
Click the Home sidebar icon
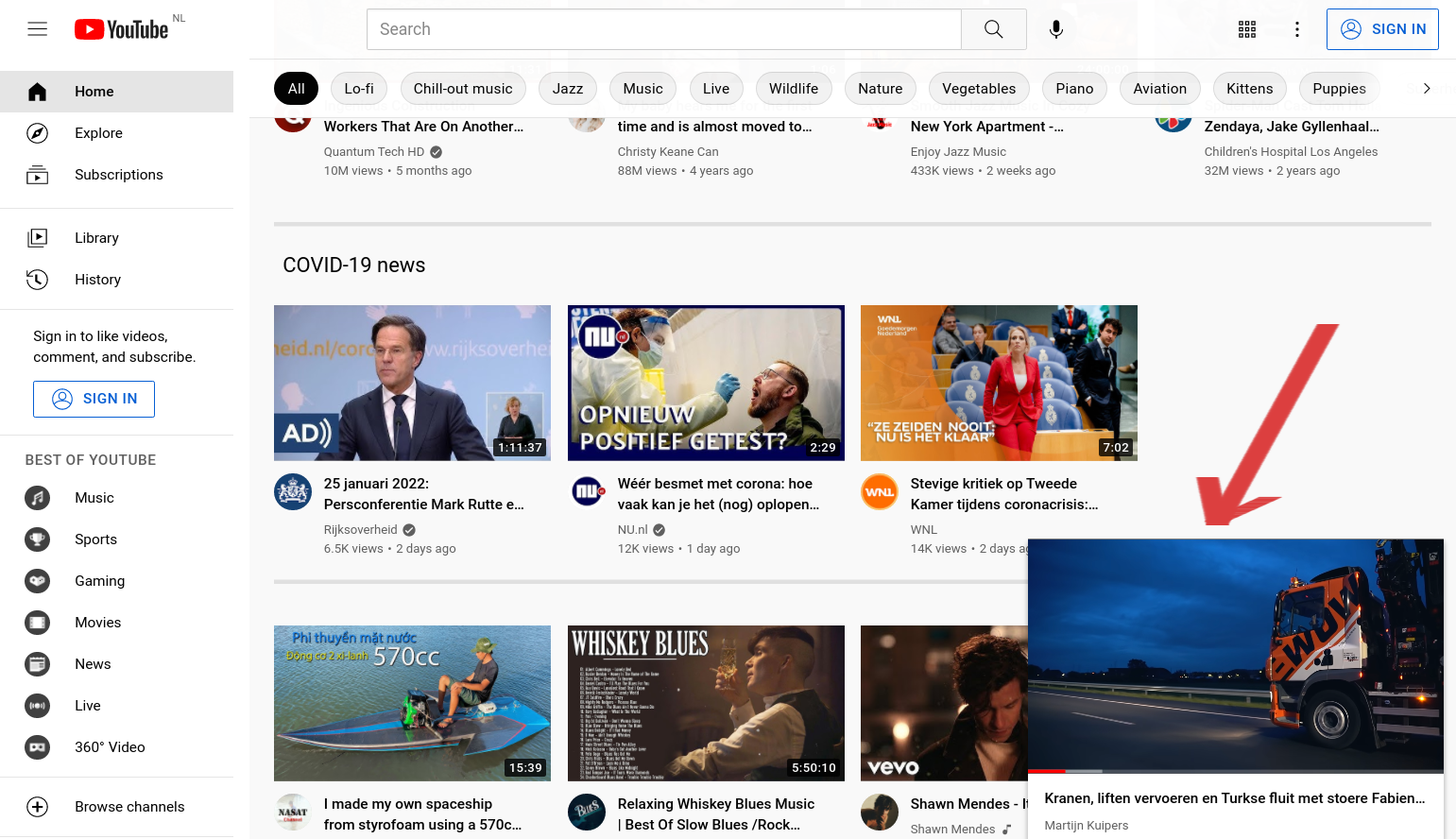coord(38,92)
